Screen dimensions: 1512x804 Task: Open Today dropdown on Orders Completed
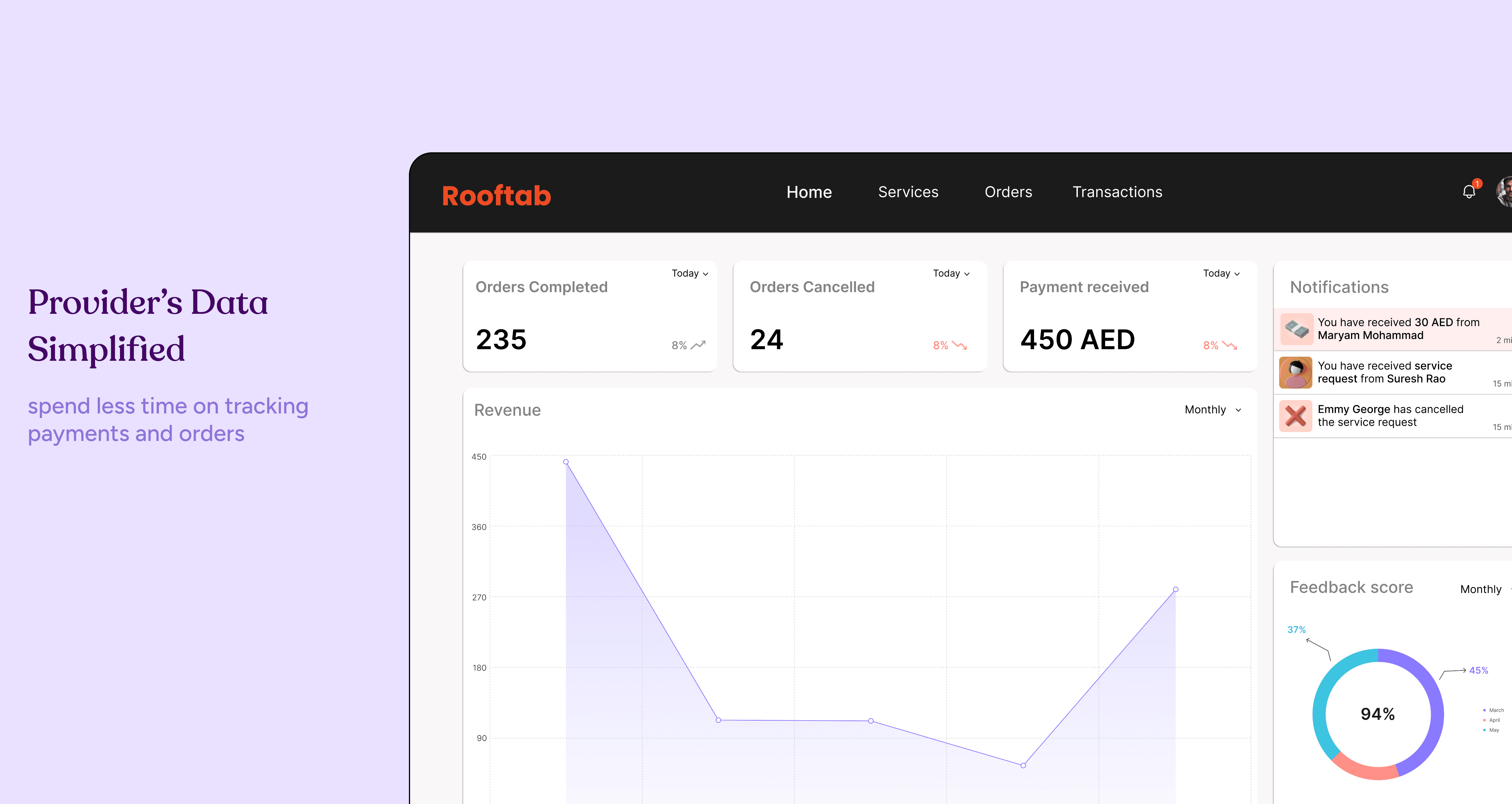[690, 273]
